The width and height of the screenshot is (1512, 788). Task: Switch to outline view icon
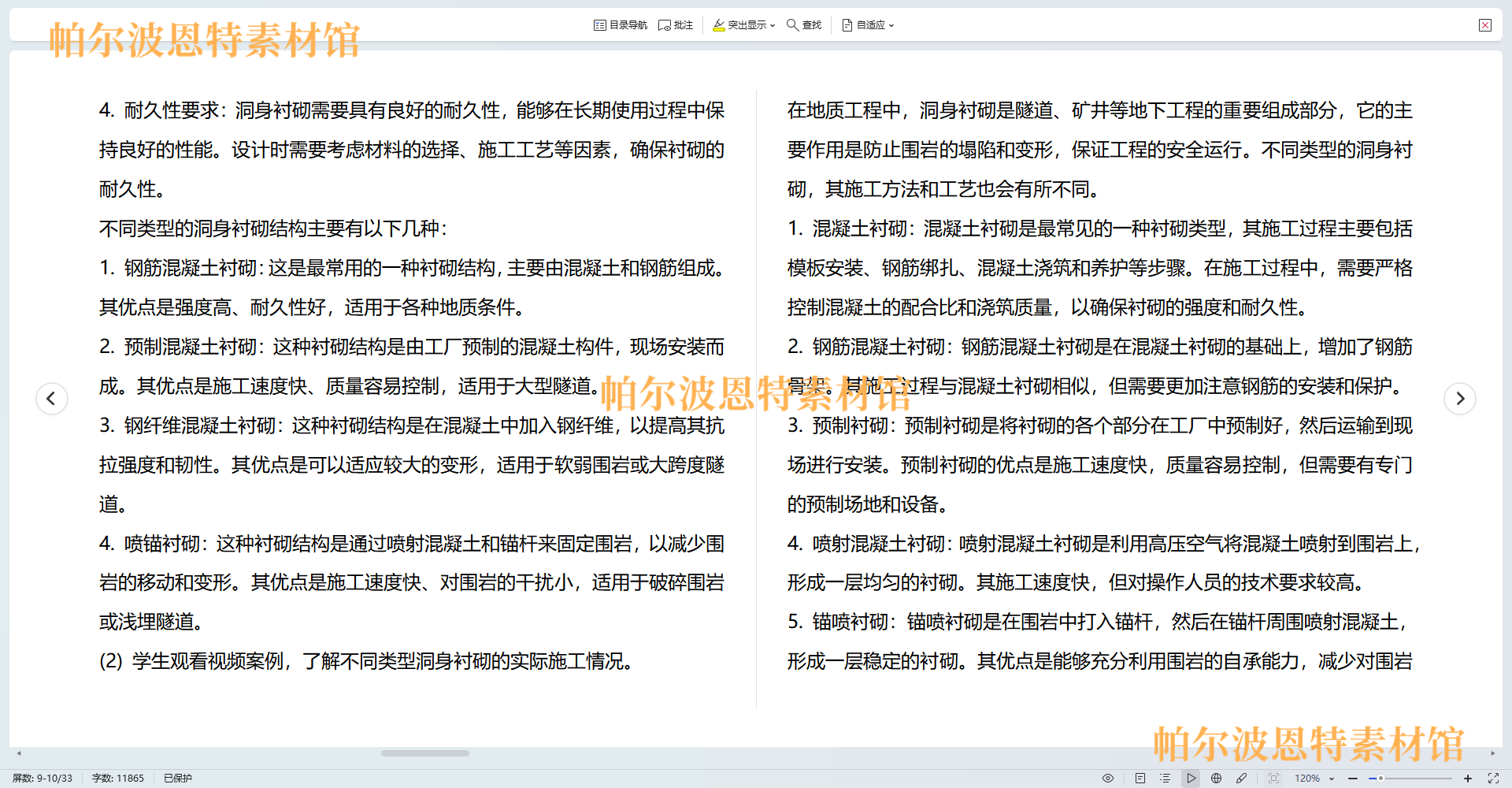coord(1165,778)
